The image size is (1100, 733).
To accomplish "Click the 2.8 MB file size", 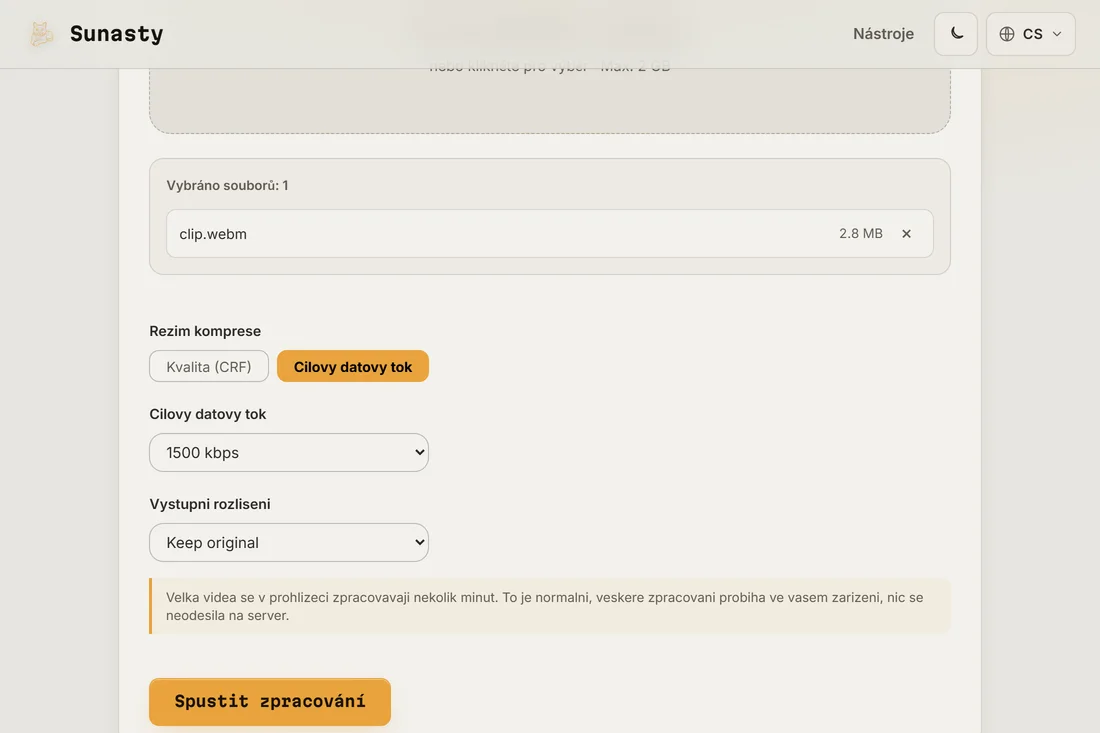I will [x=861, y=234].
